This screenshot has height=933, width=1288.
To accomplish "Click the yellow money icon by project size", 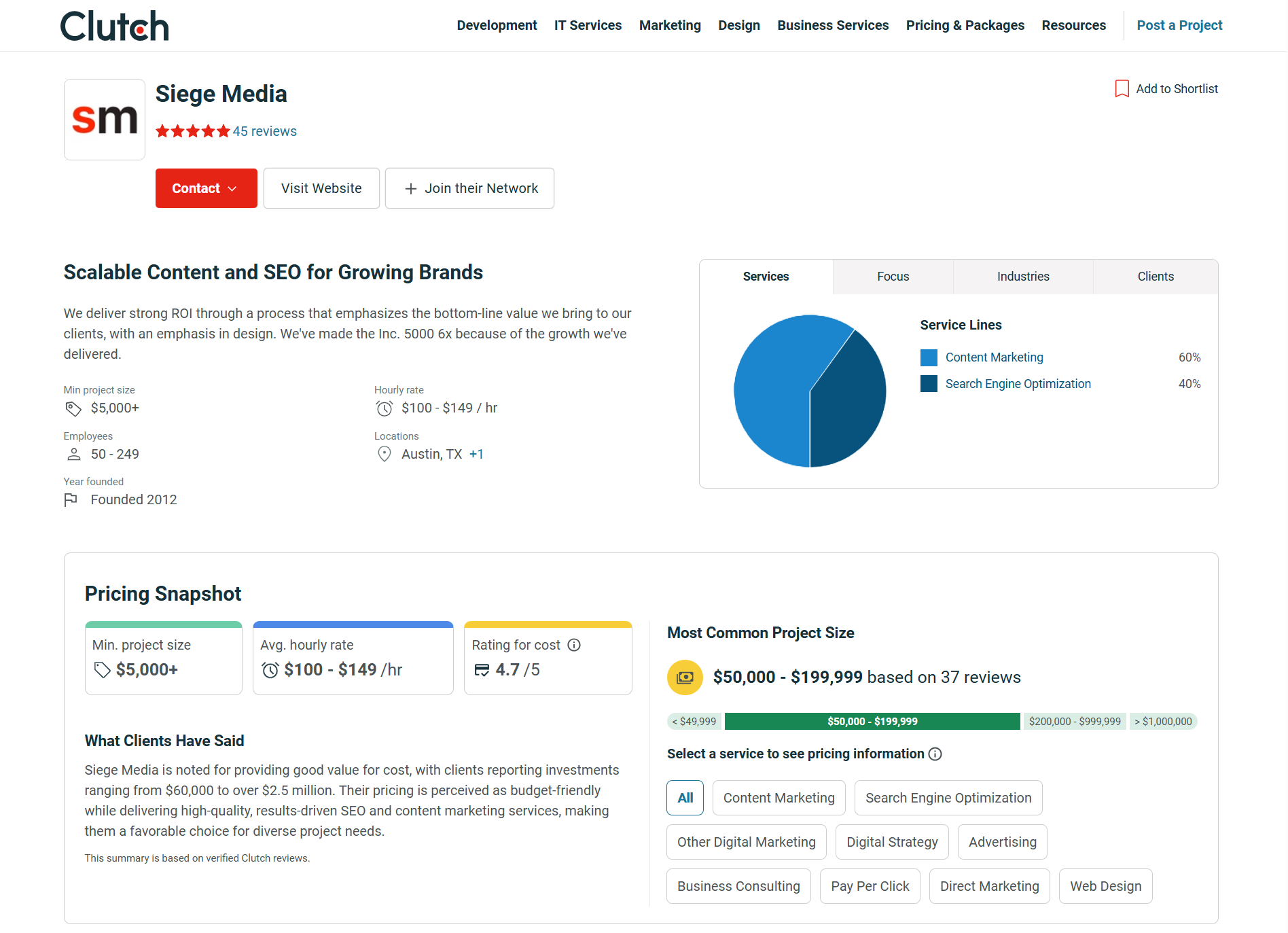I will coord(685,677).
